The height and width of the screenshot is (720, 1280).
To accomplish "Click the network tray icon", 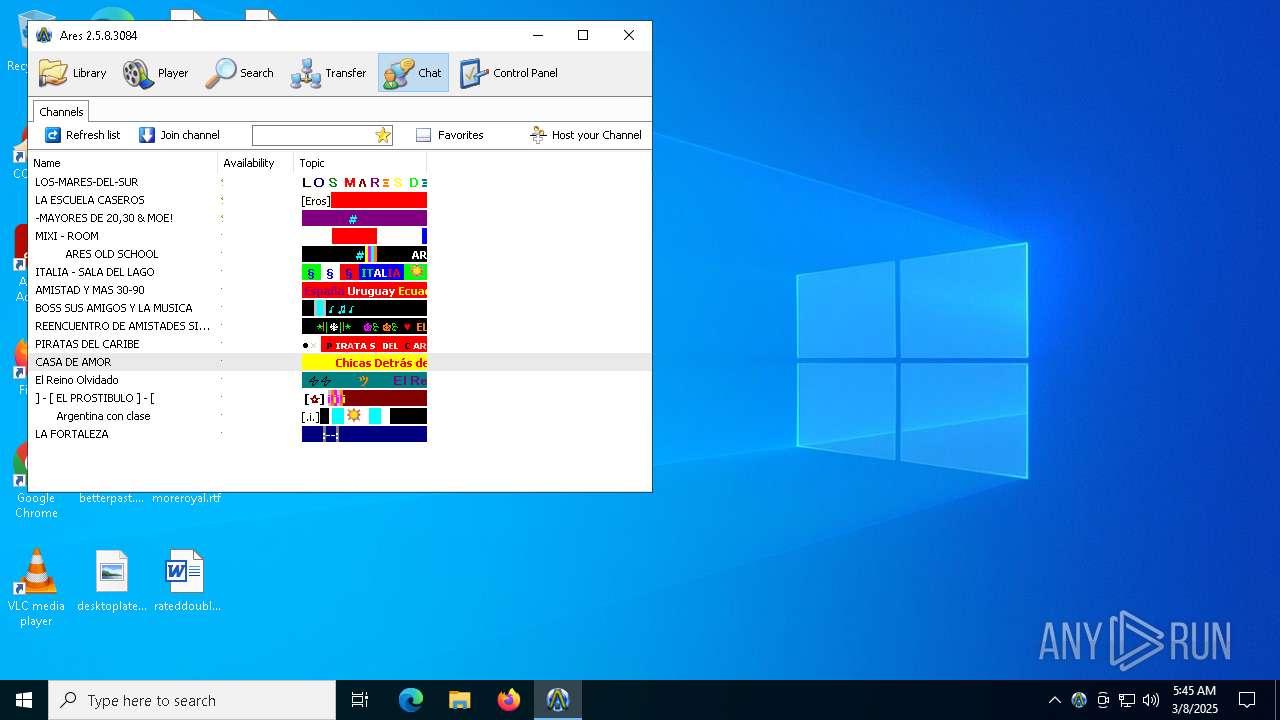I will [x=1127, y=700].
